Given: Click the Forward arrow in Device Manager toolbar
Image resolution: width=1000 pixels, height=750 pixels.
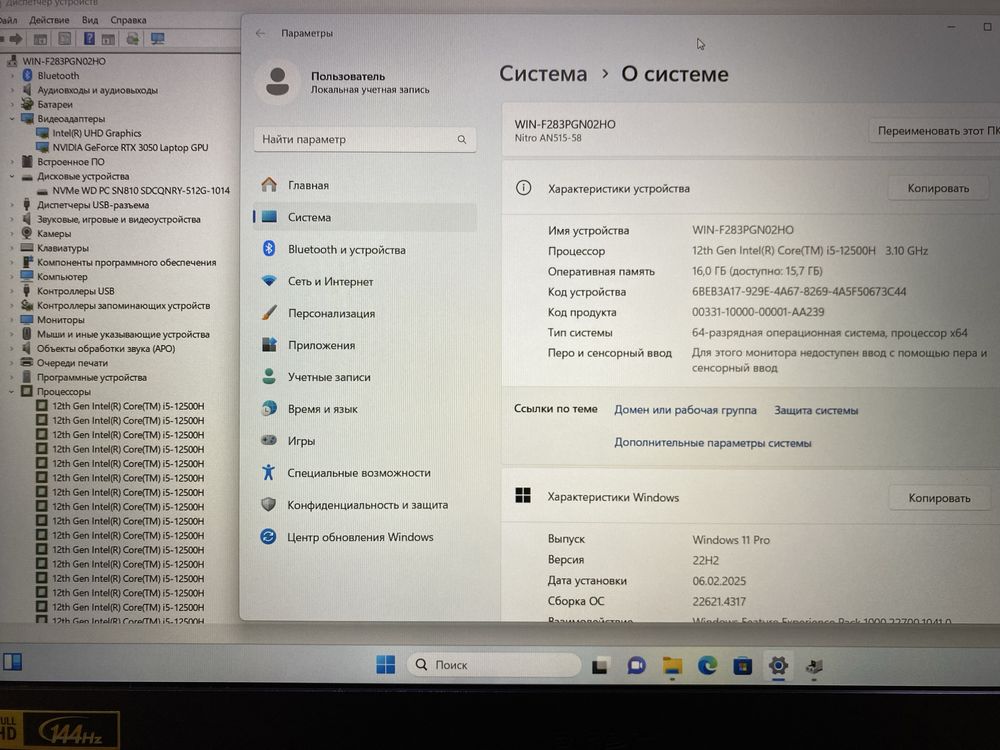Looking at the screenshot, I should tap(17, 39).
